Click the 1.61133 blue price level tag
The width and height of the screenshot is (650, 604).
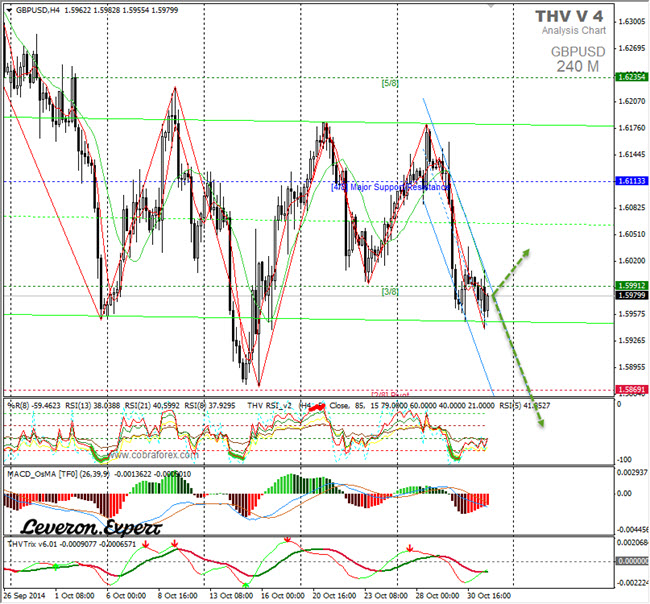click(x=630, y=181)
